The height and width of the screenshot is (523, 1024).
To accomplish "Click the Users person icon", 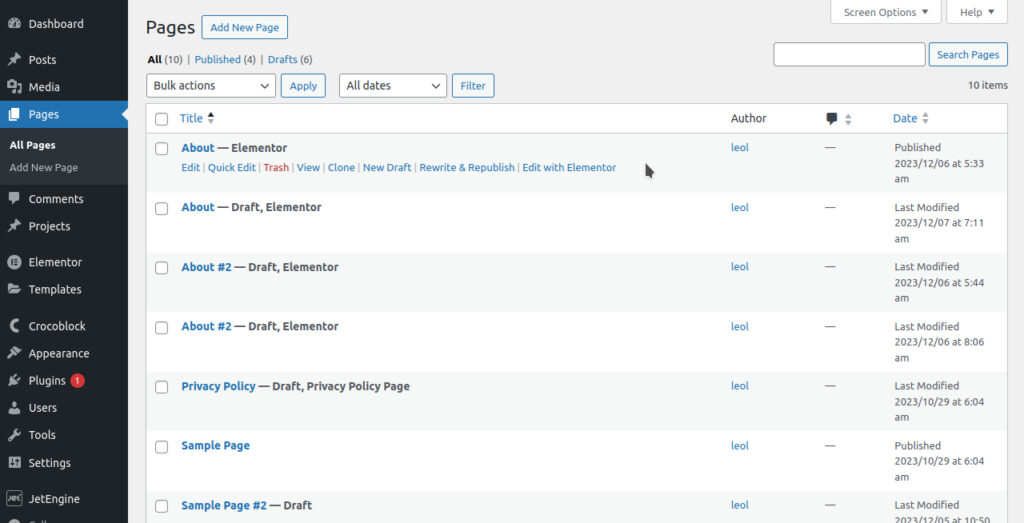I will [x=14, y=407].
